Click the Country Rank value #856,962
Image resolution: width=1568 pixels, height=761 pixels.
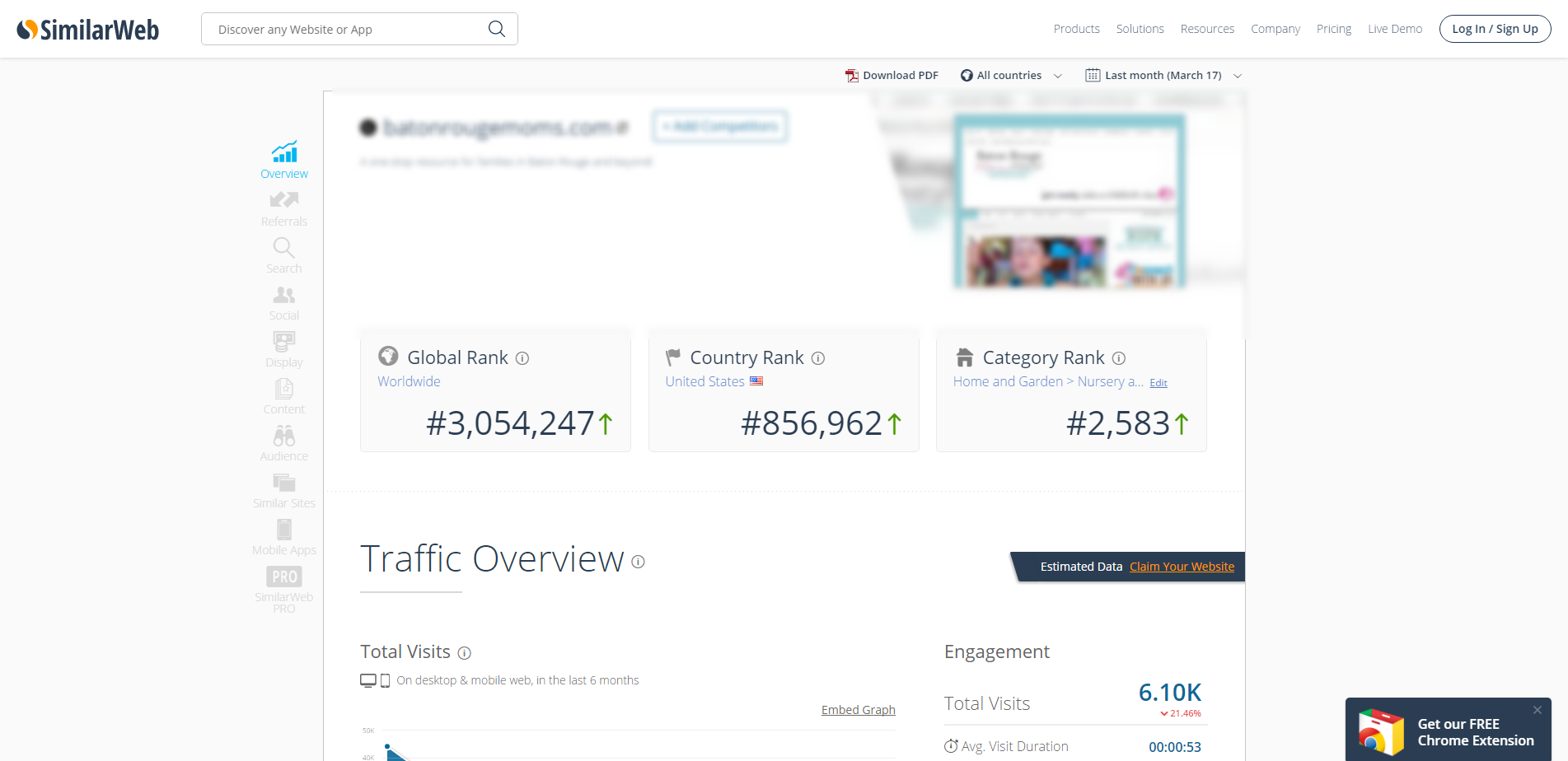[812, 423]
